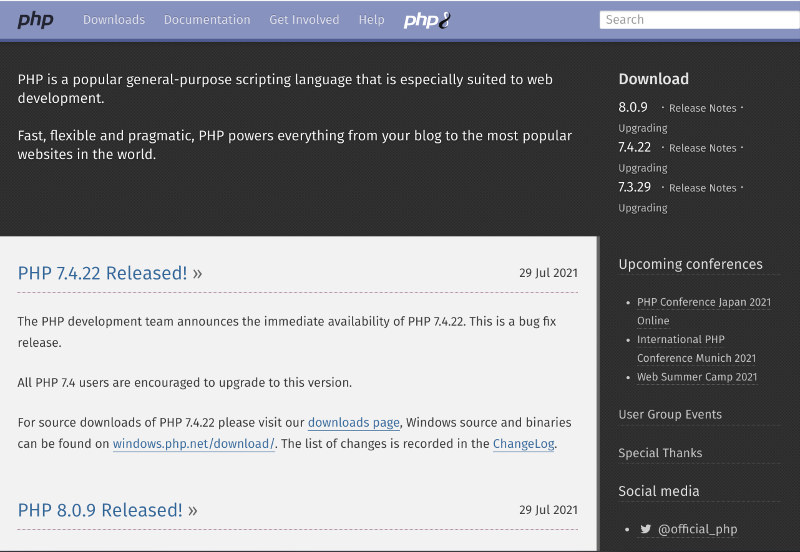Open Release Notes for 8.0.9
Viewport: 800px width, 552px height.
[702, 108]
